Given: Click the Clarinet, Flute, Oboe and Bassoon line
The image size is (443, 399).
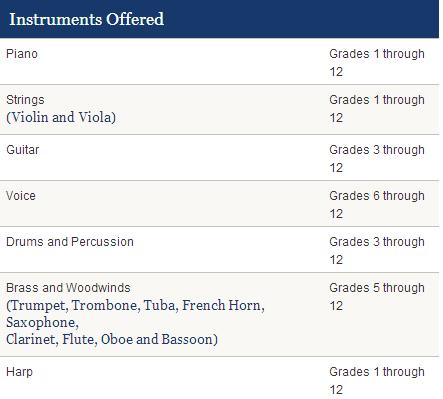Looking at the screenshot, I should point(112,339).
